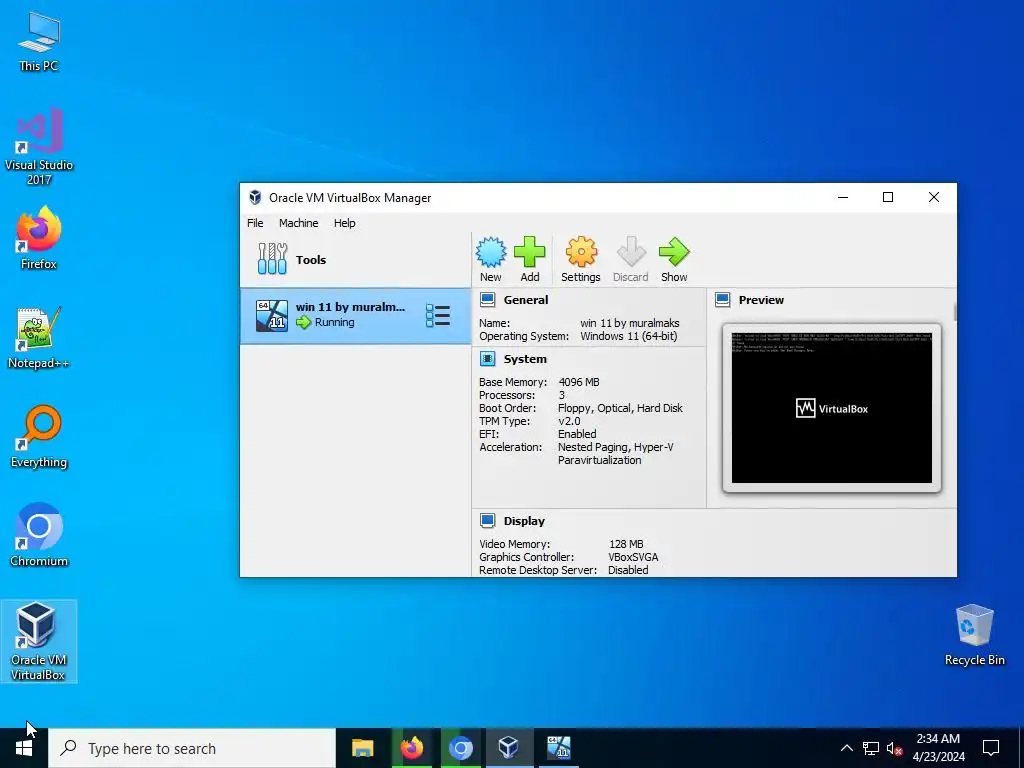Open Oracle VM VirtualBox desktop shortcut
This screenshot has height=768, width=1024.
tap(39, 641)
